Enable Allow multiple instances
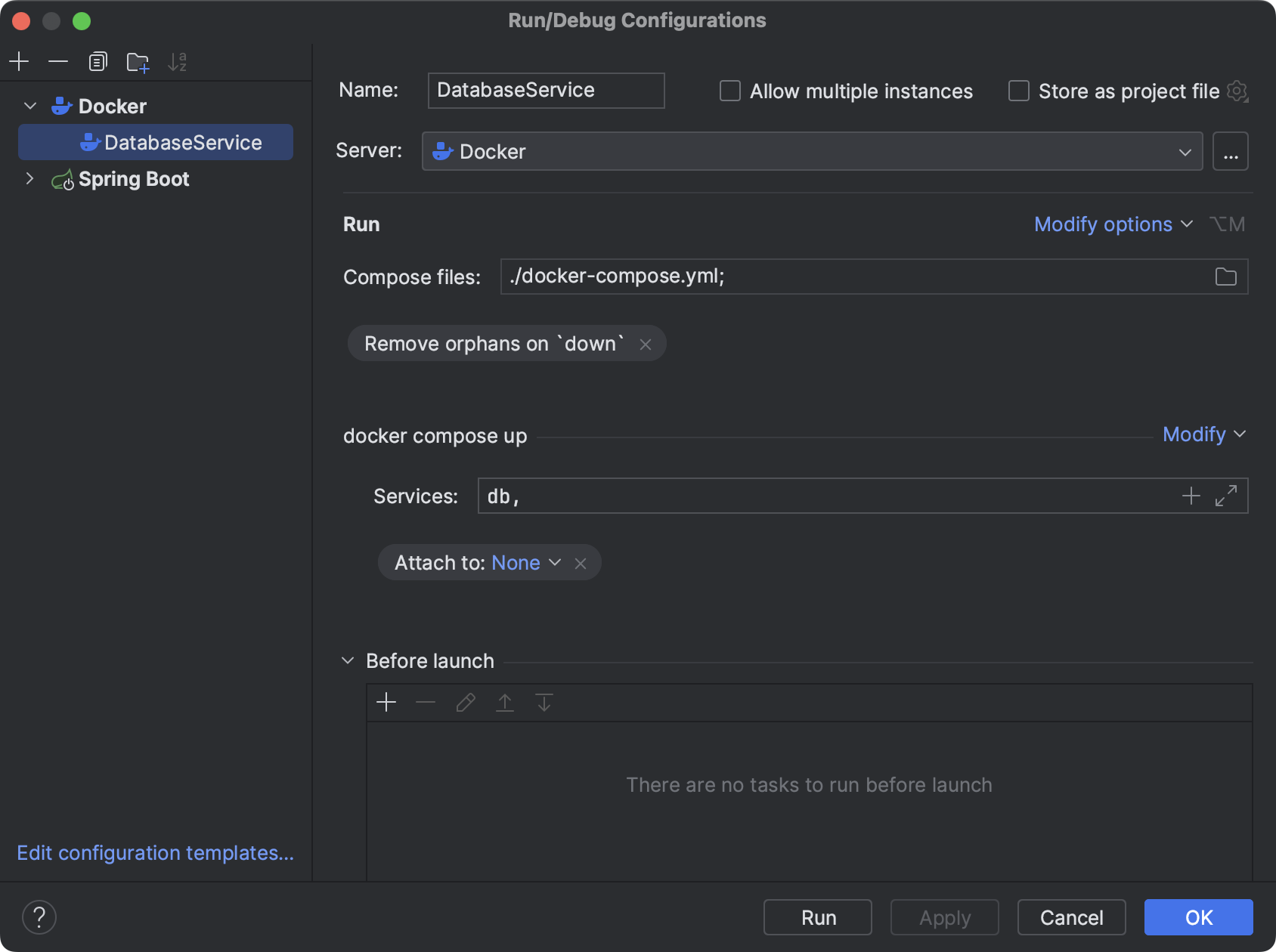 pos(729,91)
